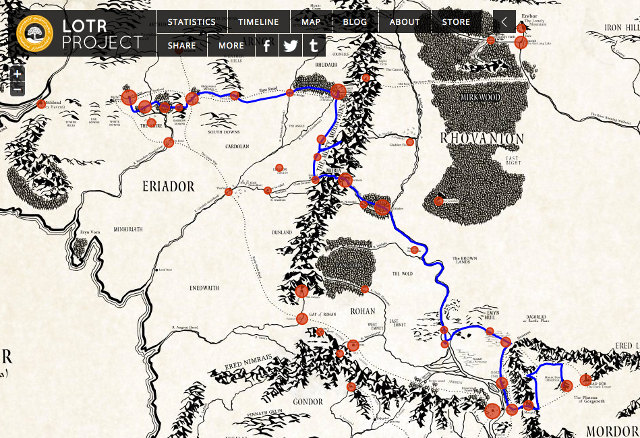Zoom out the map with minus button
This screenshot has width=640, height=438.
click(x=17, y=89)
